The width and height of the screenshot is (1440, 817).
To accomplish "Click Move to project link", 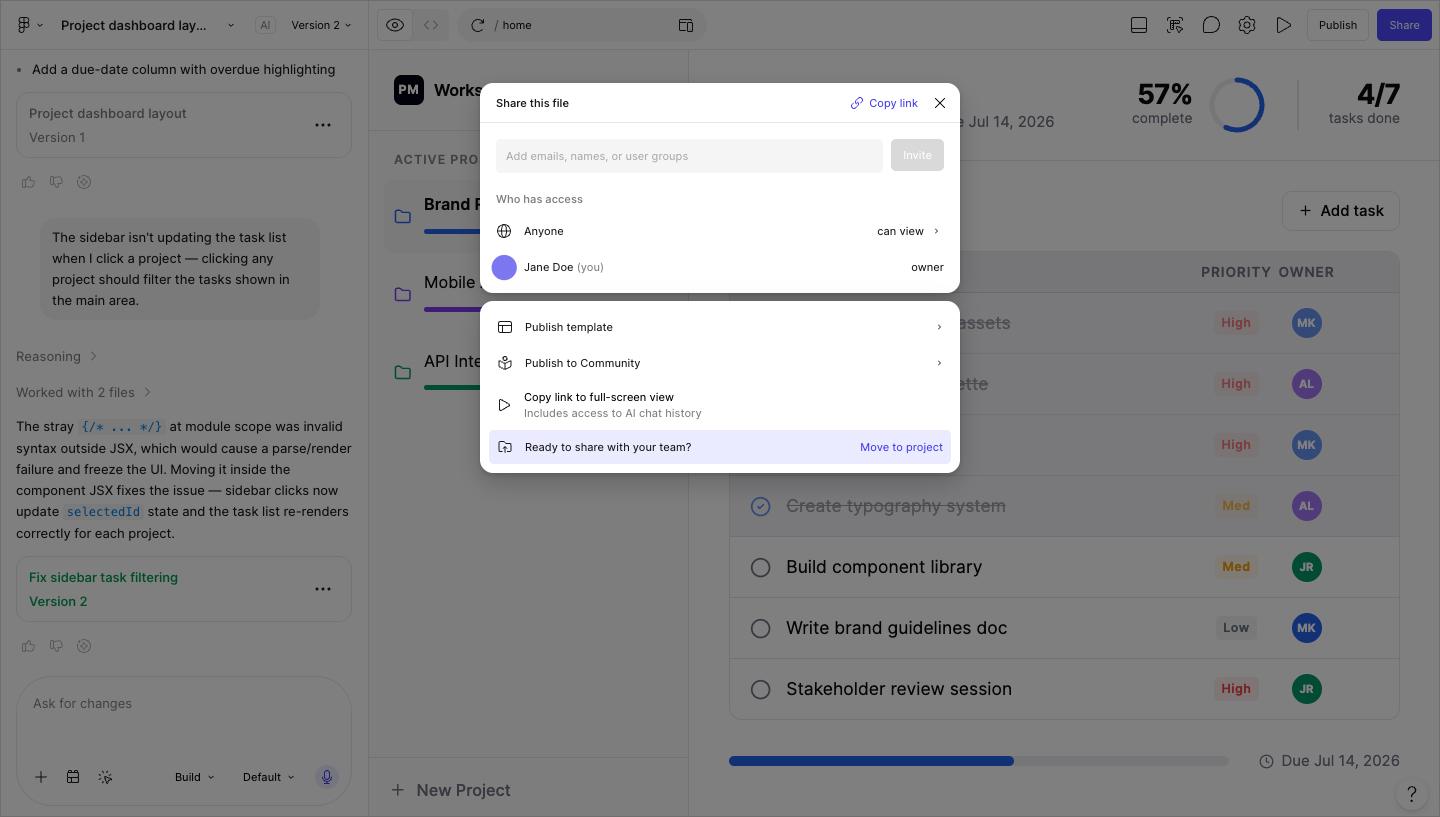I will (901, 447).
